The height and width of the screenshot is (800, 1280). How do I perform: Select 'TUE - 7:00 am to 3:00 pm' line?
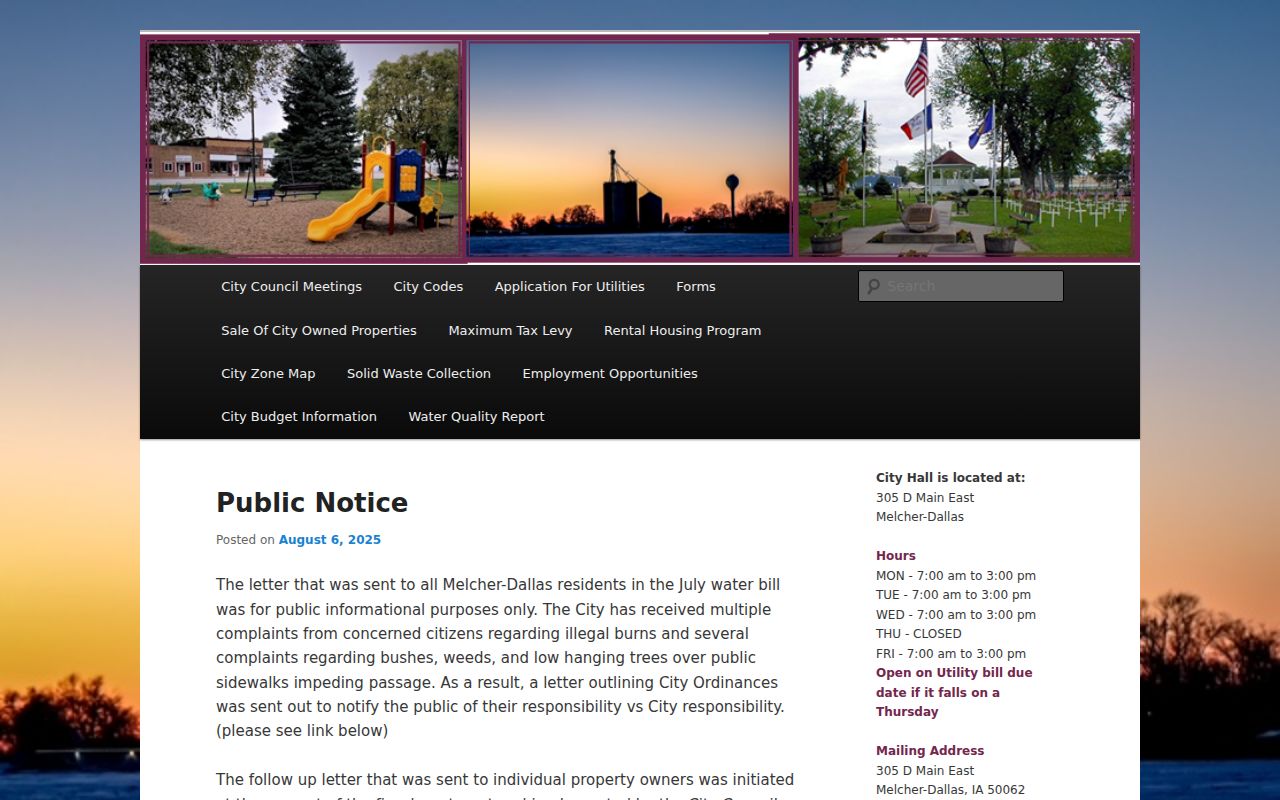coord(953,595)
